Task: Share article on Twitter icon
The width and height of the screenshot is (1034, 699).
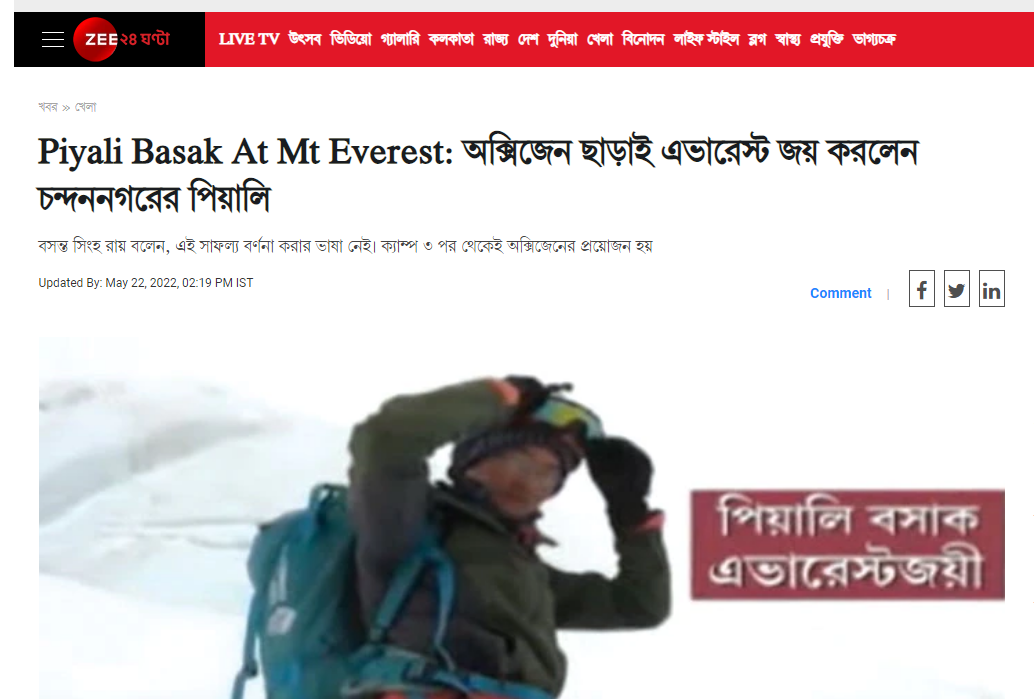Action: [x=956, y=289]
